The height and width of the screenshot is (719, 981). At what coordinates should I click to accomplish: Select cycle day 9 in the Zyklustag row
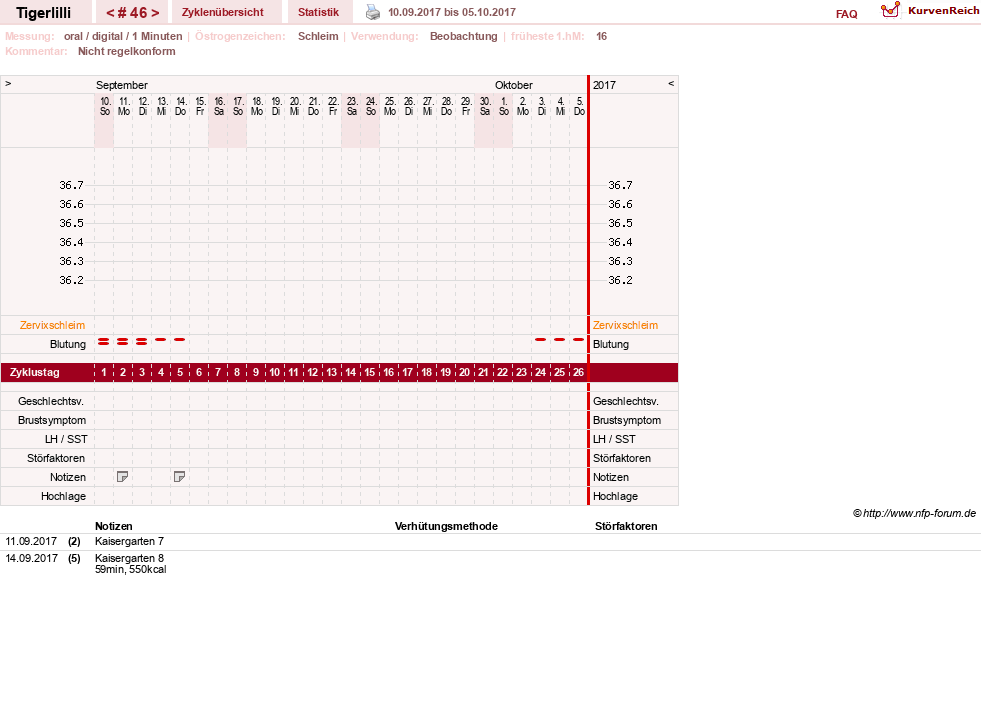(256, 372)
